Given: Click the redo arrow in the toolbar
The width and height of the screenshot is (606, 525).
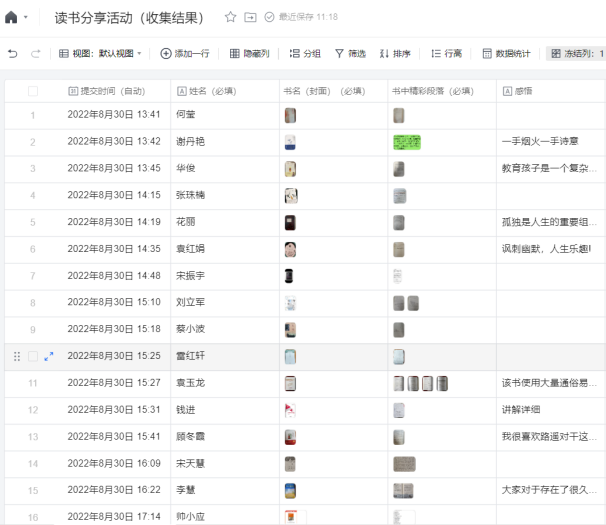Looking at the screenshot, I should pos(36,53).
